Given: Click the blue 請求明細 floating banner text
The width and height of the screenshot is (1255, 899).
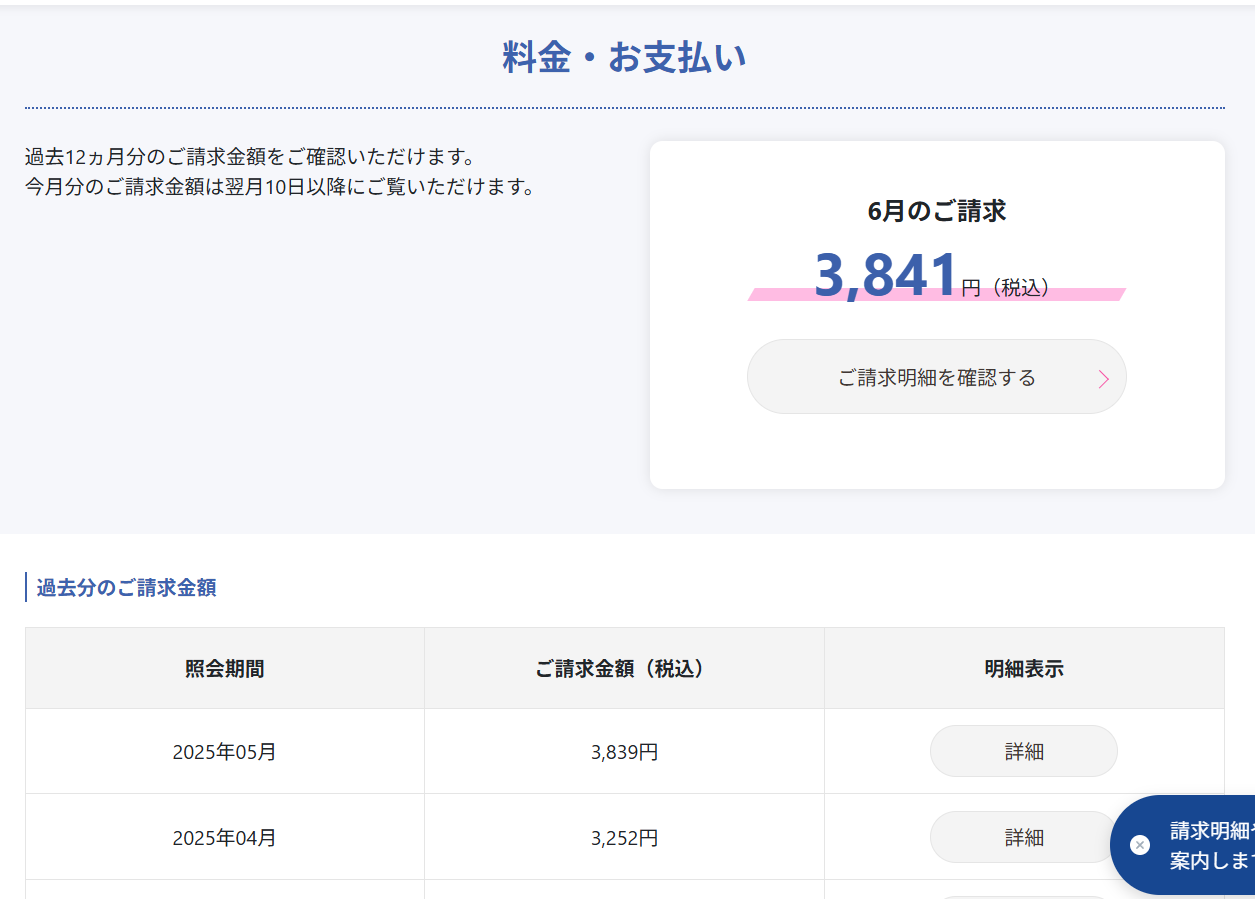Looking at the screenshot, I should pos(1212,845).
